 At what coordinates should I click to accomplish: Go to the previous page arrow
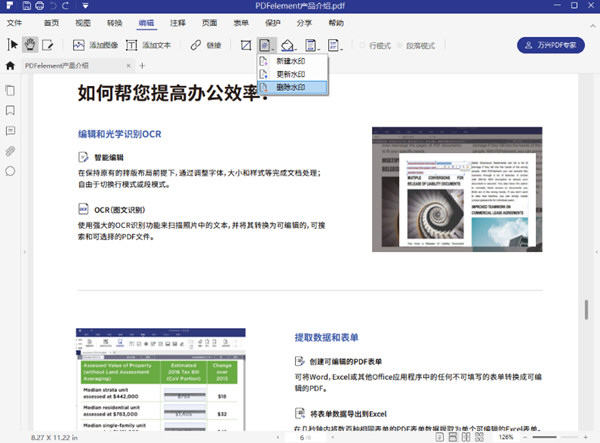(x=278, y=437)
